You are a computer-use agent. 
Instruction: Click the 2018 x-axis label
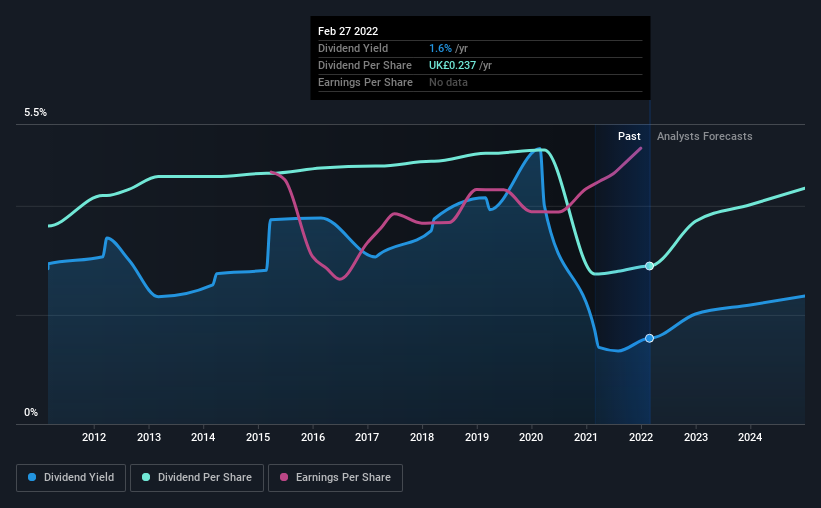tap(422, 437)
